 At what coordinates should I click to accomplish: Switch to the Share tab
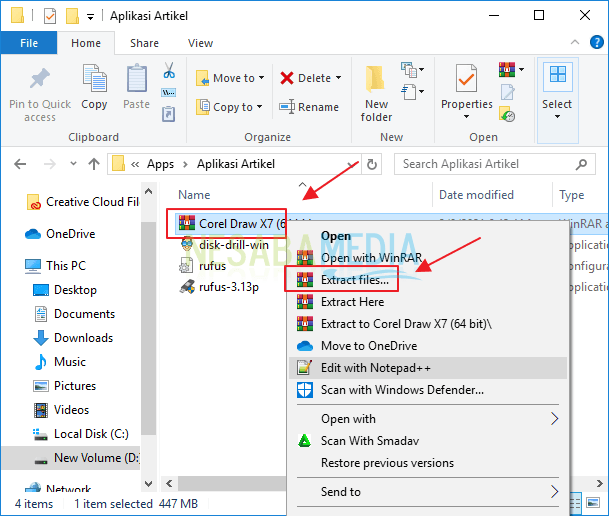point(144,43)
